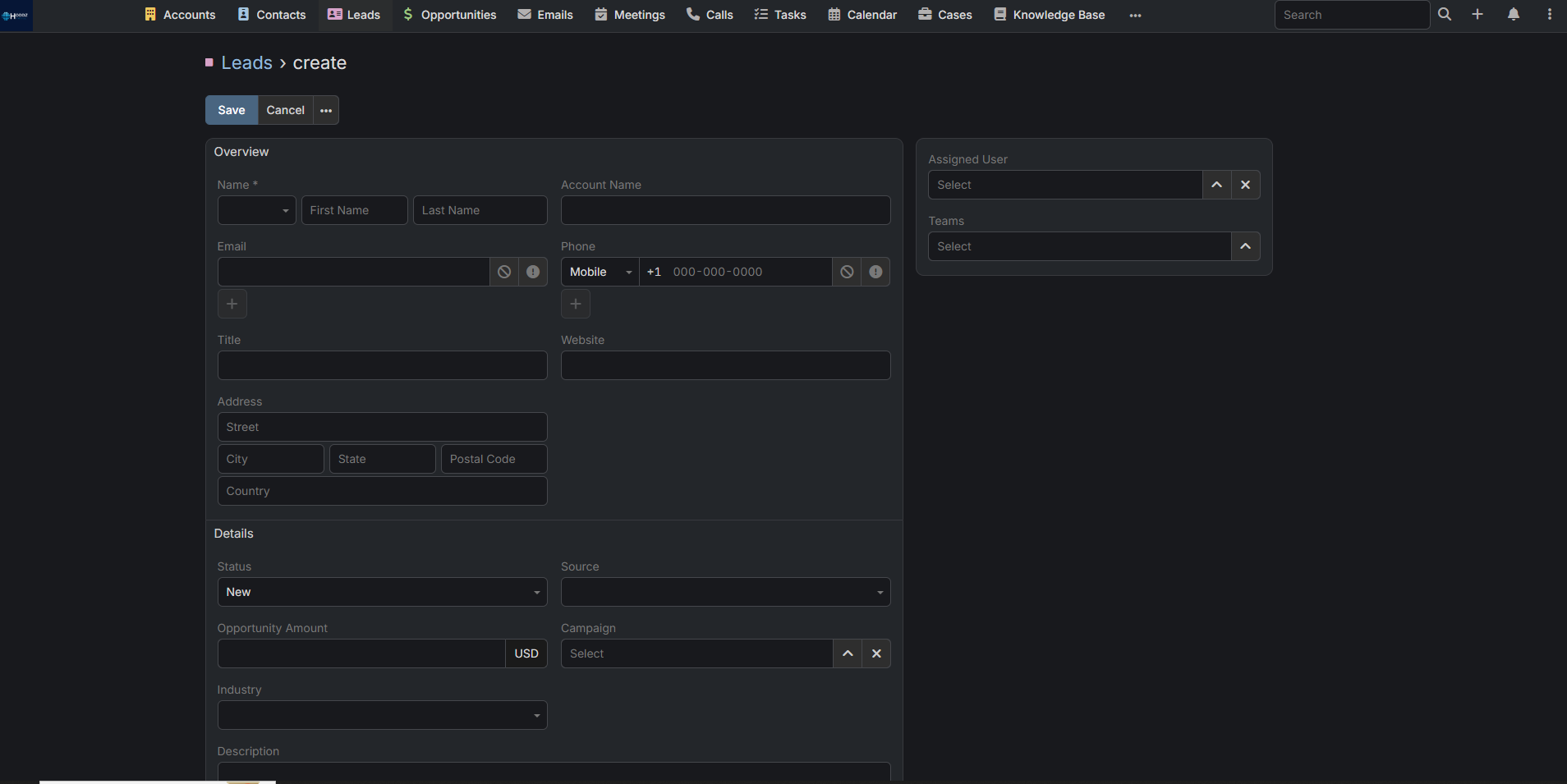Add another phone number row
Viewport: 1567px width, 784px height.
point(576,304)
